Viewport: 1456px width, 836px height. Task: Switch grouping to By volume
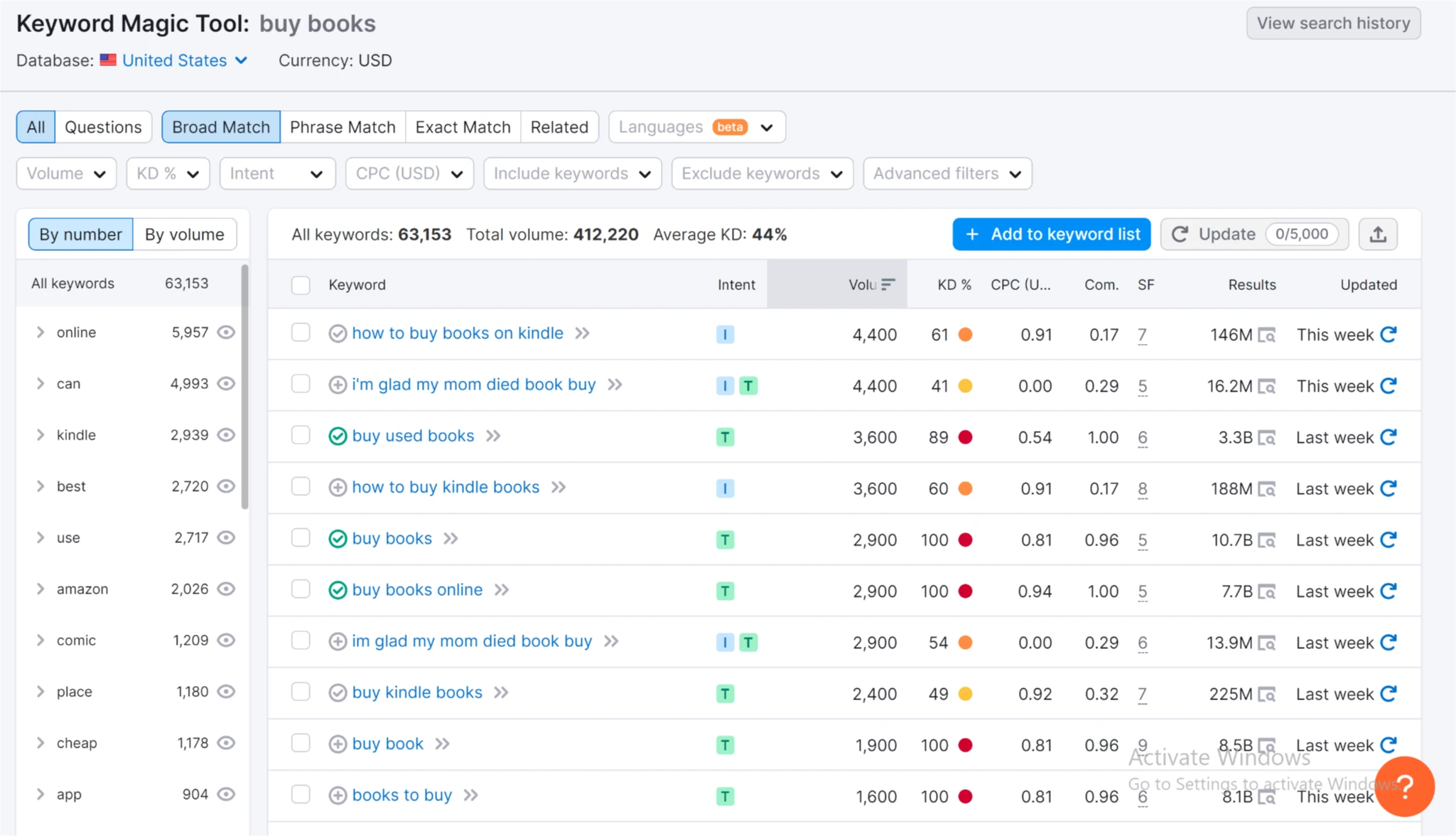coord(185,235)
